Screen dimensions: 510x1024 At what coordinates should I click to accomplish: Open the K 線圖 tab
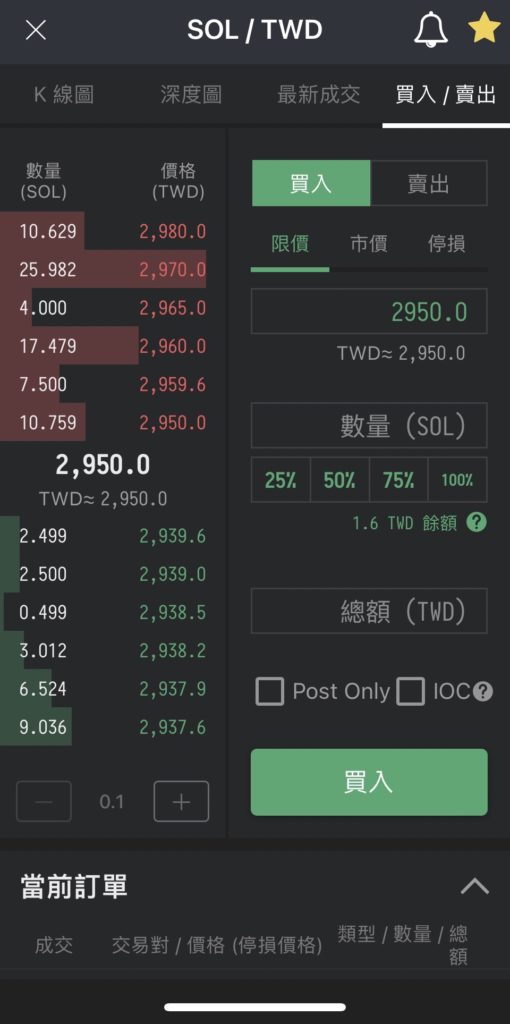[x=64, y=95]
